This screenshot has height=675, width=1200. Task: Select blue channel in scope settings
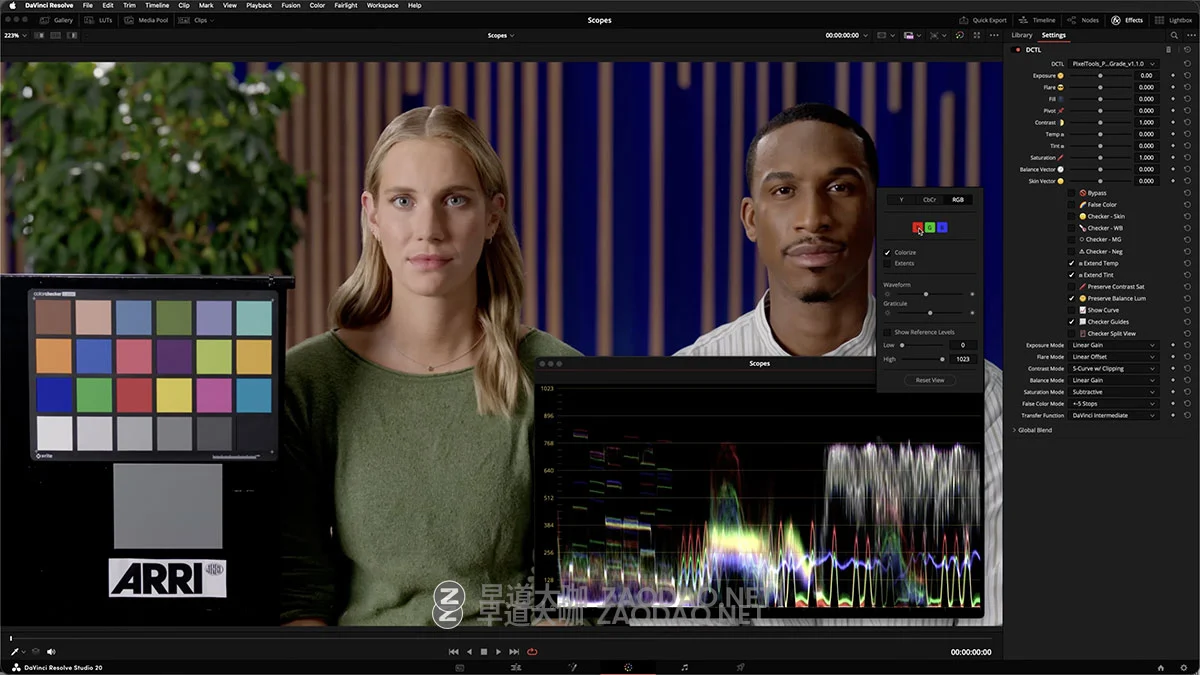click(x=941, y=228)
